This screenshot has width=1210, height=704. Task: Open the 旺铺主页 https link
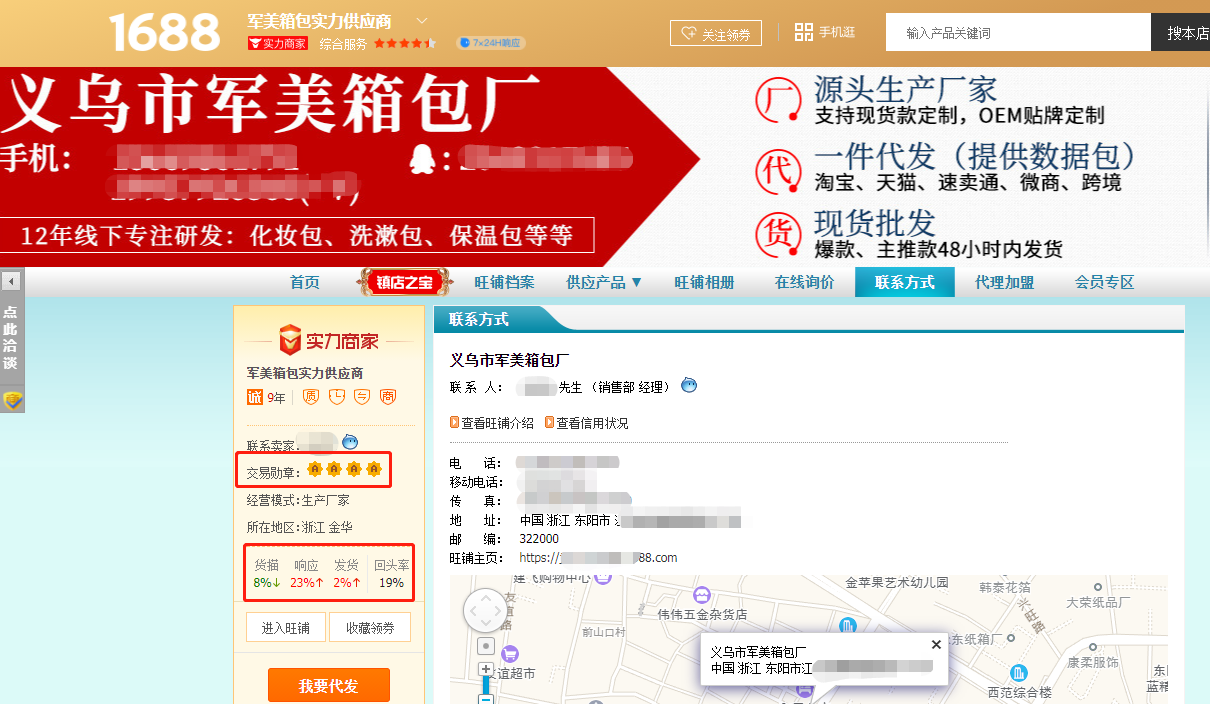point(598,558)
